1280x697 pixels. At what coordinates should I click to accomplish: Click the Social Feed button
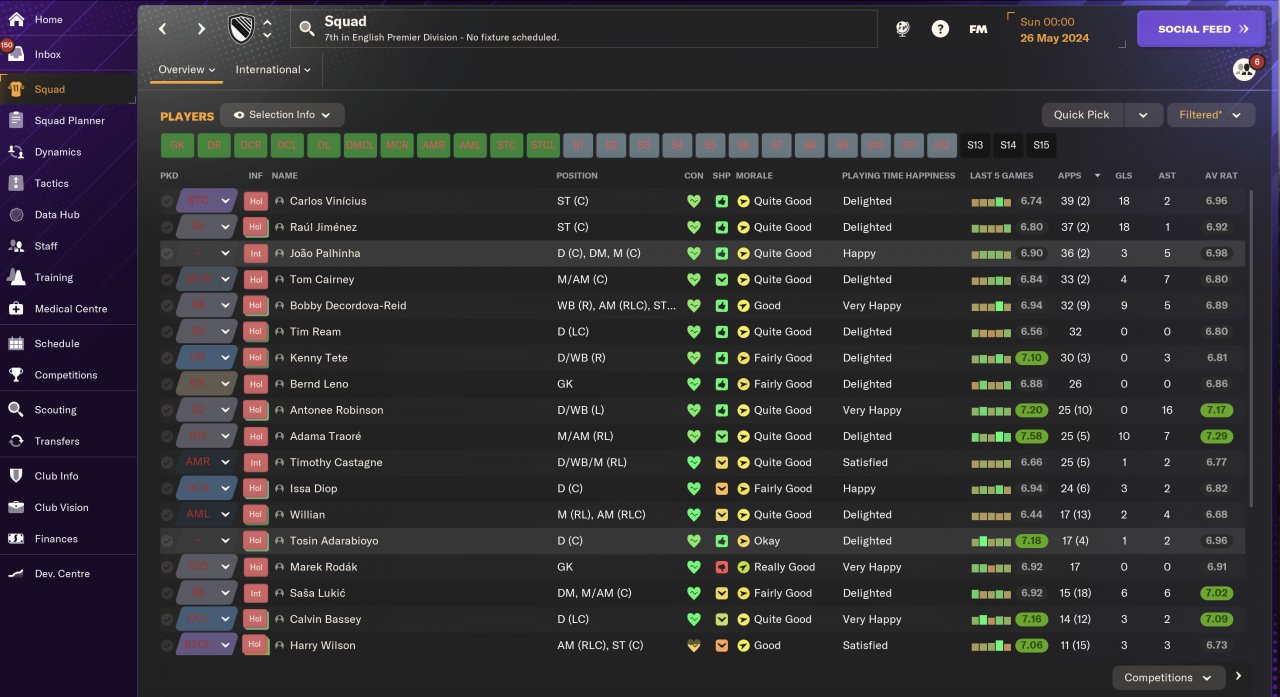point(1200,29)
